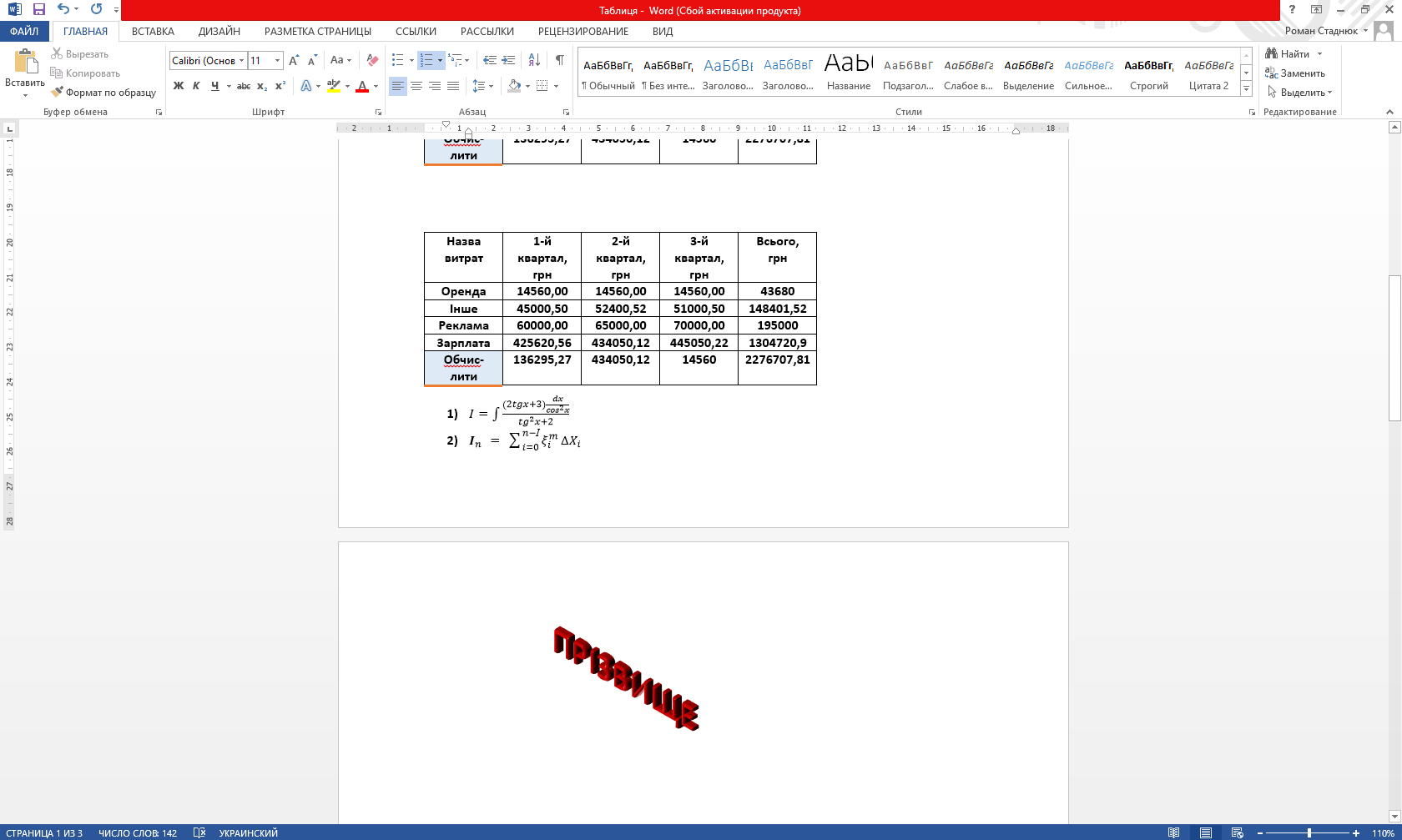Viewport: 1402px width, 840px height.
Task: Toggle strikethrough formatting (abc)
Action: point(243,86)
